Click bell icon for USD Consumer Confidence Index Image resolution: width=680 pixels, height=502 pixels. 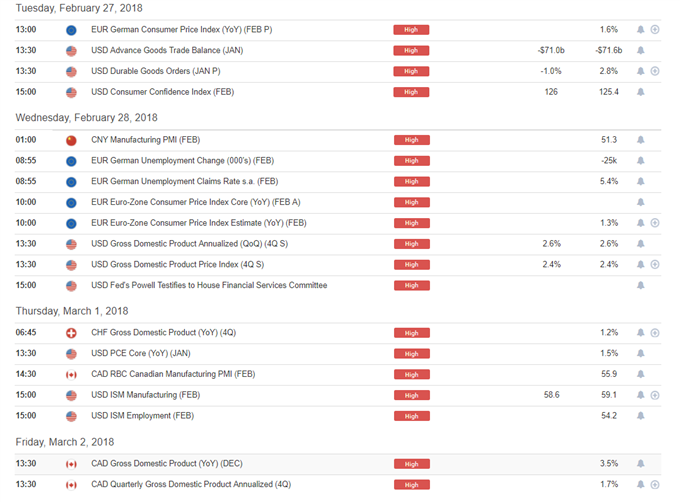[x=641, y=92]
